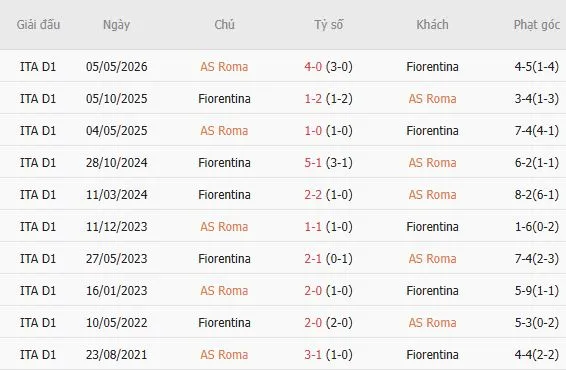Open Fiorentina home team on 10/05/2022
566x370 pixels.
point(224,323)
